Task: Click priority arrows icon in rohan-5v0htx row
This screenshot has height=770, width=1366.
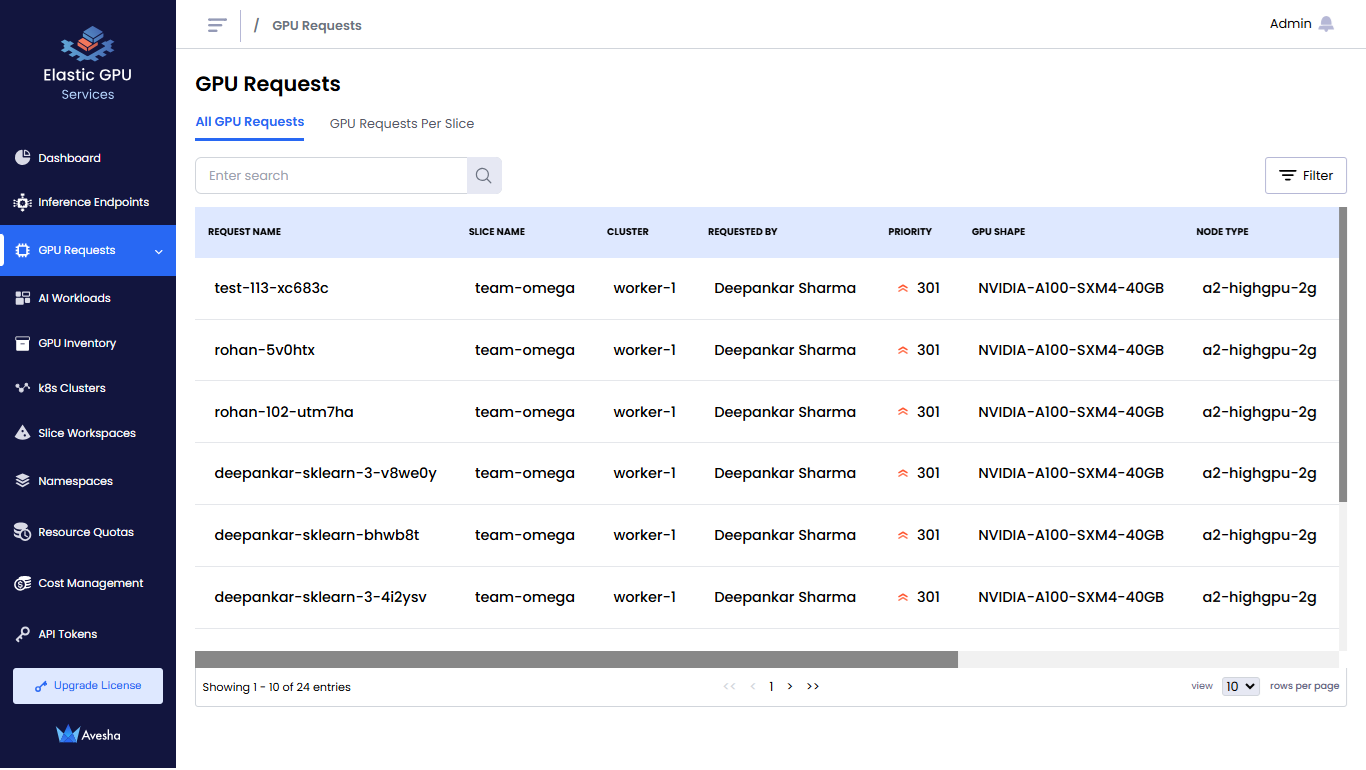Action: 903,350
